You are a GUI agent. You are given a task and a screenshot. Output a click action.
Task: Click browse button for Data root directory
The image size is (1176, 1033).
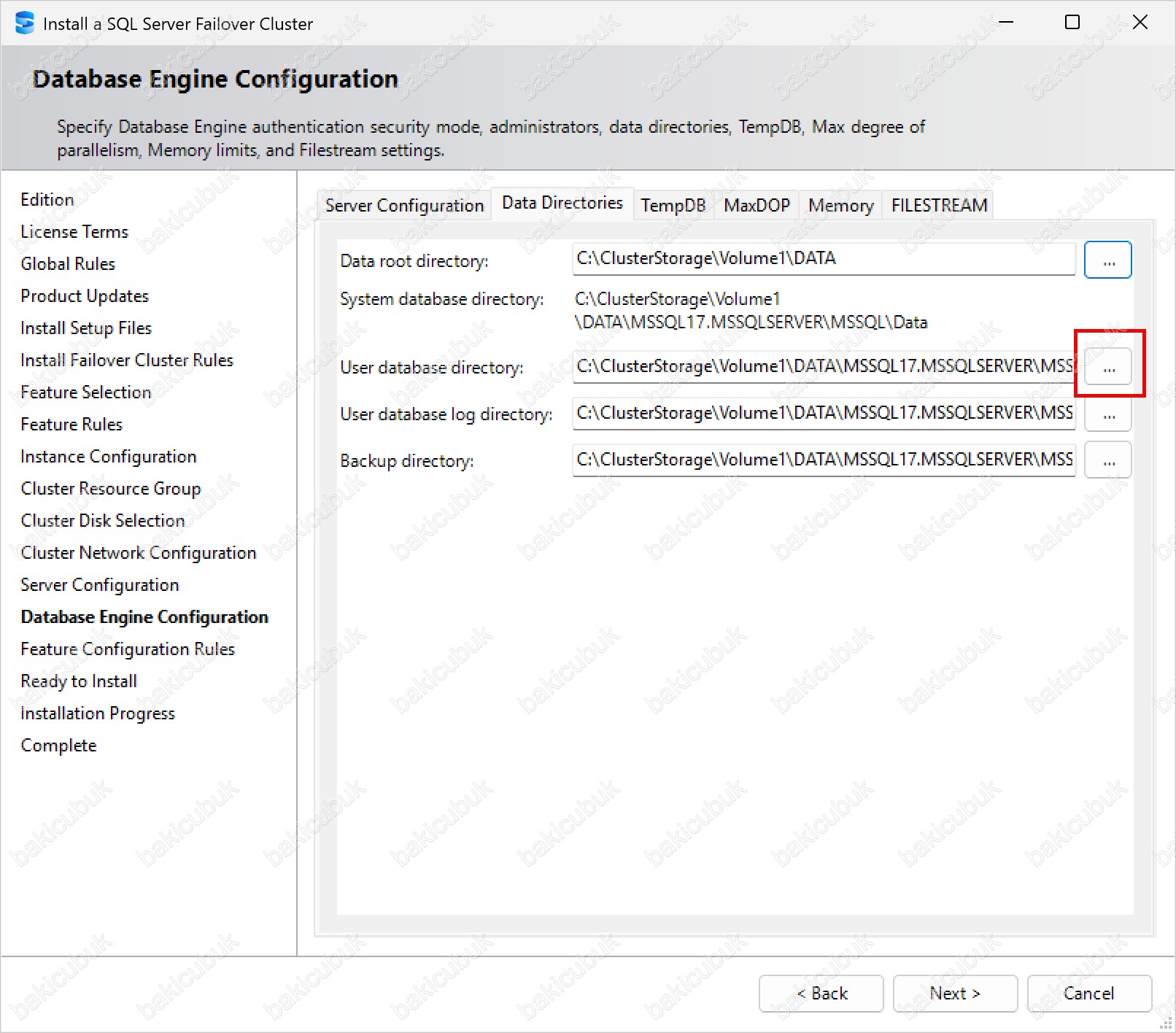(x=1107, y=260)
